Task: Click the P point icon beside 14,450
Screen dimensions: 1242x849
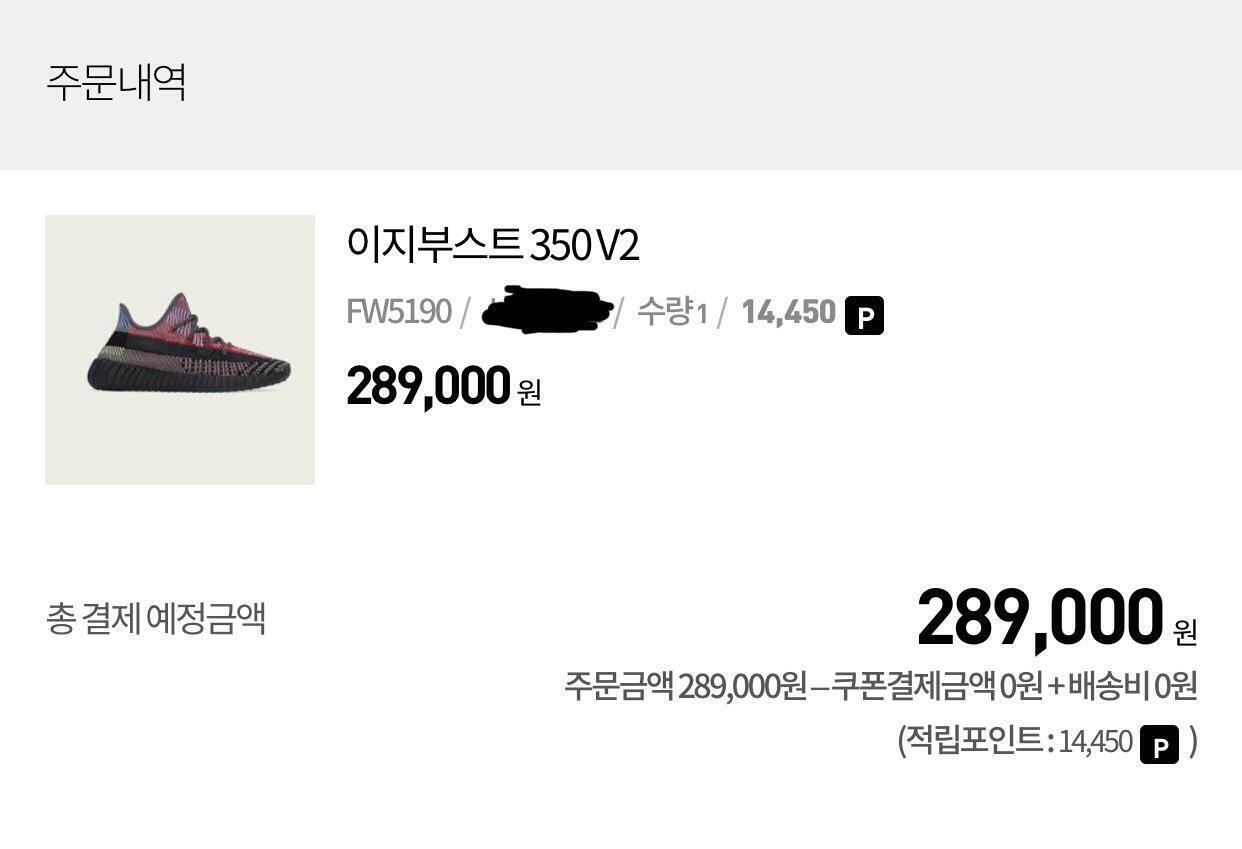Action: pyautogui.click(x=864, y=315)
